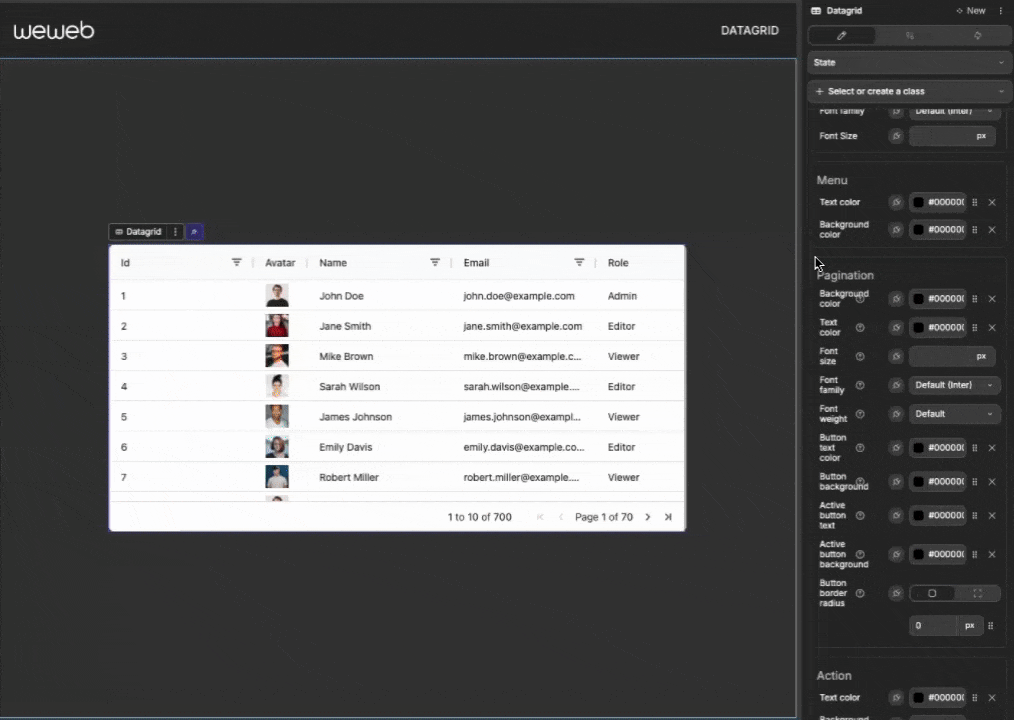The image size is (1014, 720).
Task: Toggle binding for Button border radius
Action: [x=896, y=593]
